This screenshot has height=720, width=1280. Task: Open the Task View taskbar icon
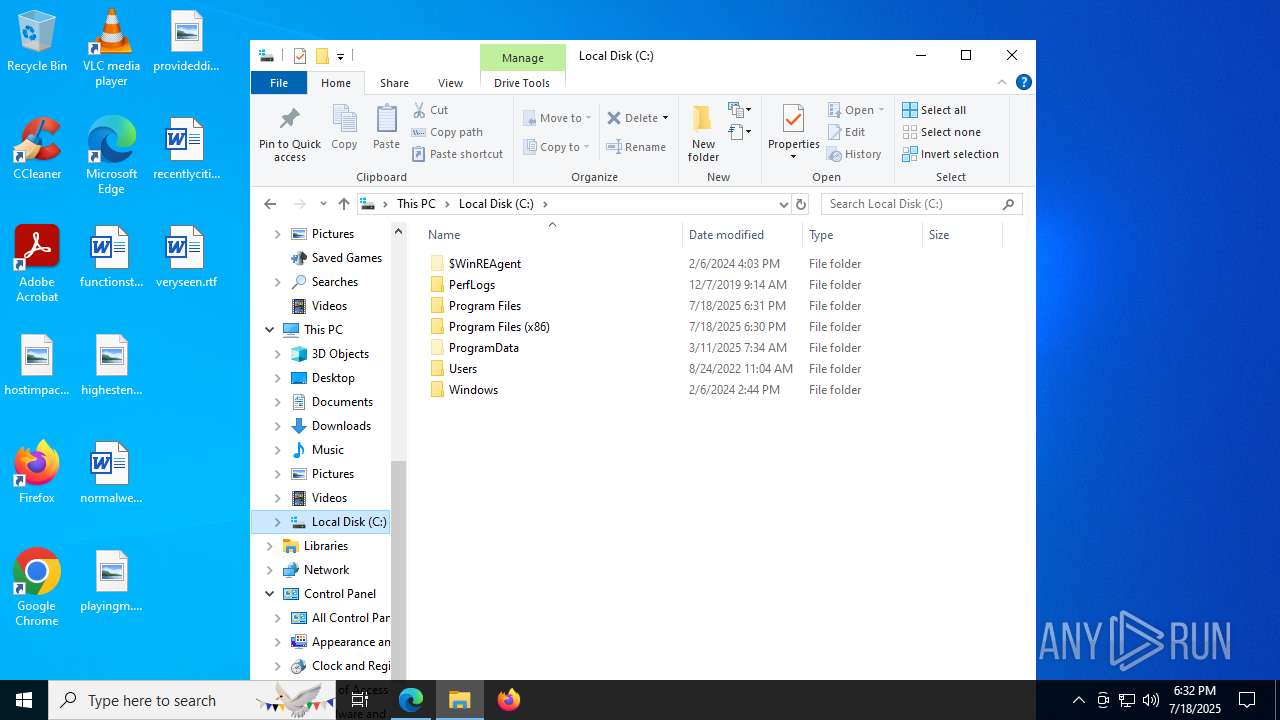[360, 700]
